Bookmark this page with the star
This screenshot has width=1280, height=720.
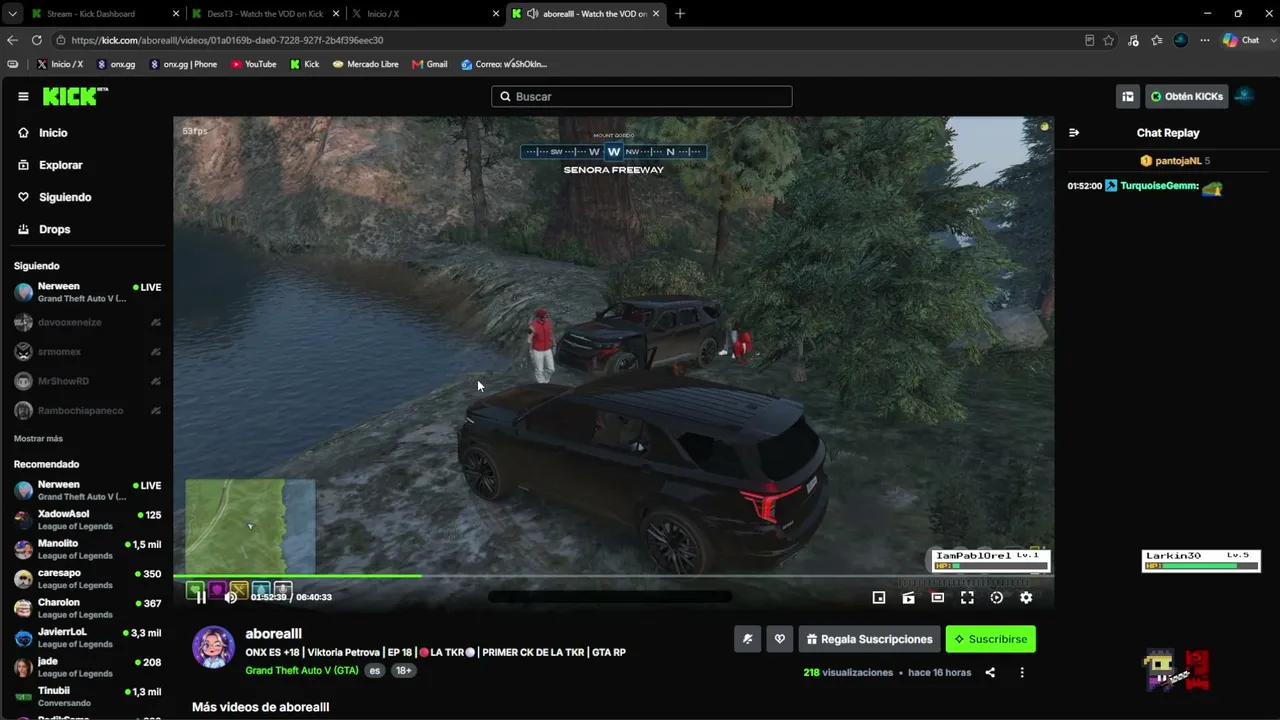[1109, 40]
